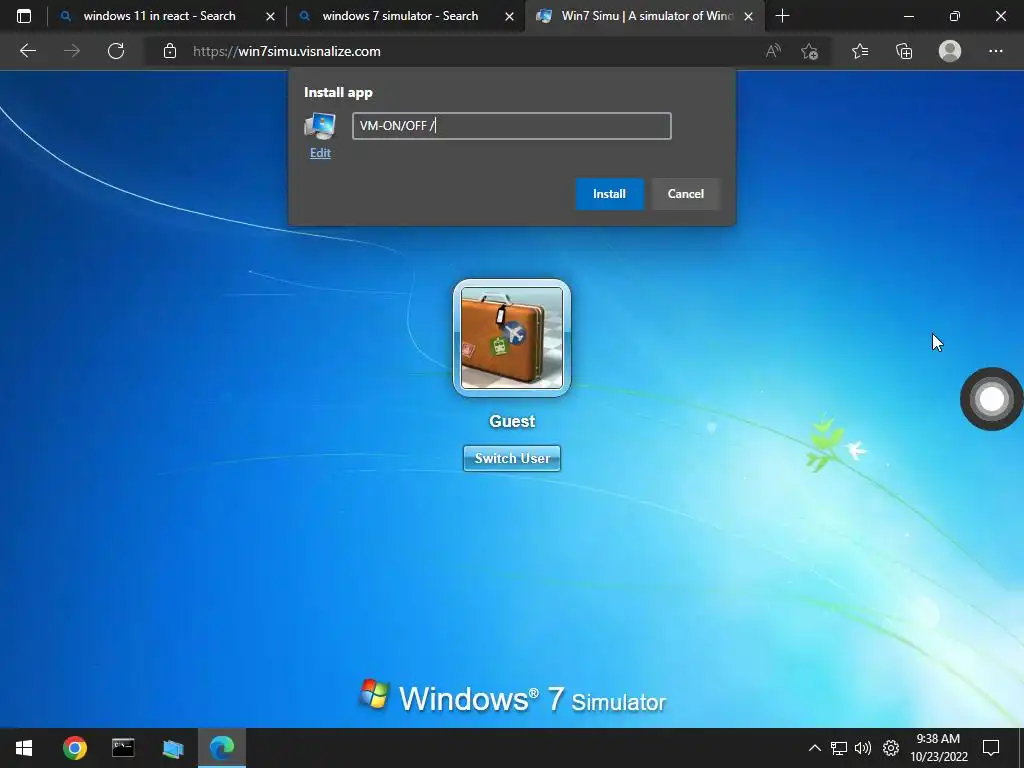
Task: Go back to previous page
Action: coord(27,51)
